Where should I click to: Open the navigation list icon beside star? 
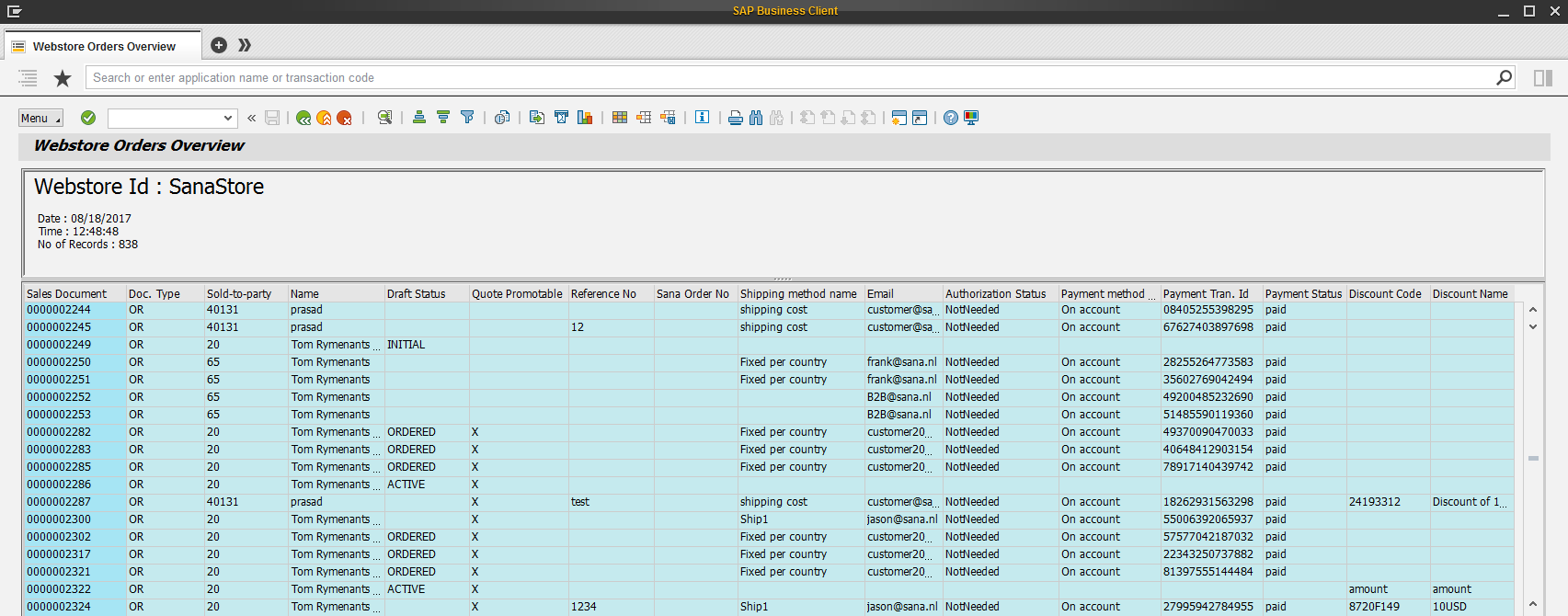pos(29,78)
